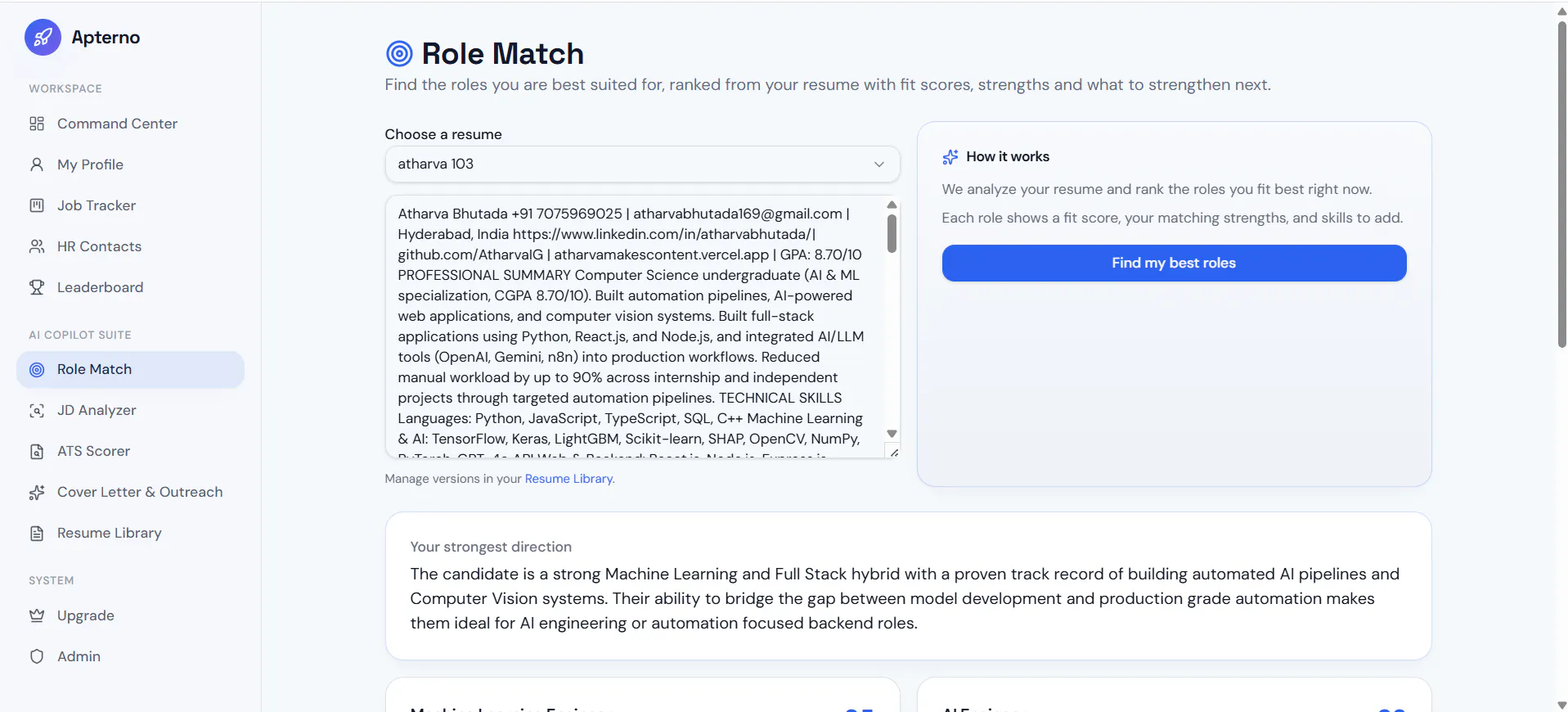The image size is (1568, 712).
Task: Expand the atharva 103 resume dropdown
Action: tap(642, 164)
